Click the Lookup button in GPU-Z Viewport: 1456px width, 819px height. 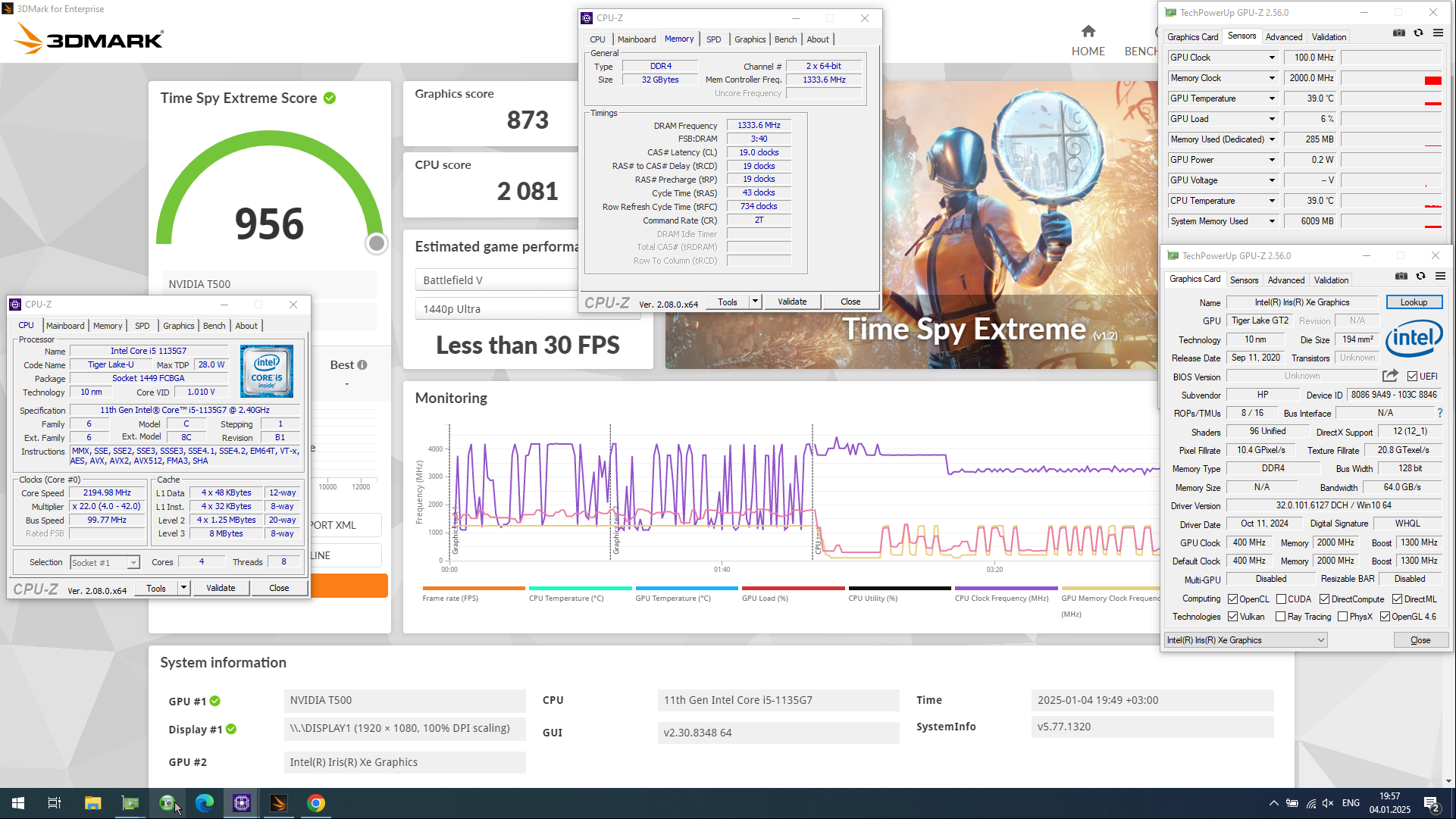click(x=1414, y=302)
